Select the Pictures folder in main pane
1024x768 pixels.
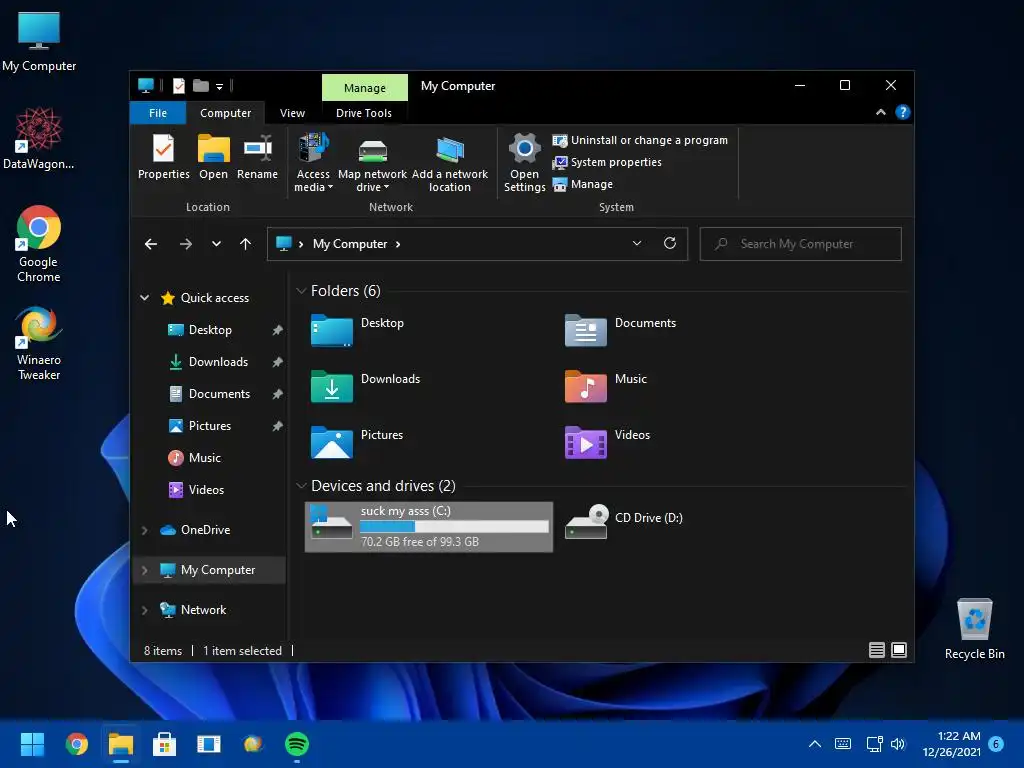tap(332, 442)
